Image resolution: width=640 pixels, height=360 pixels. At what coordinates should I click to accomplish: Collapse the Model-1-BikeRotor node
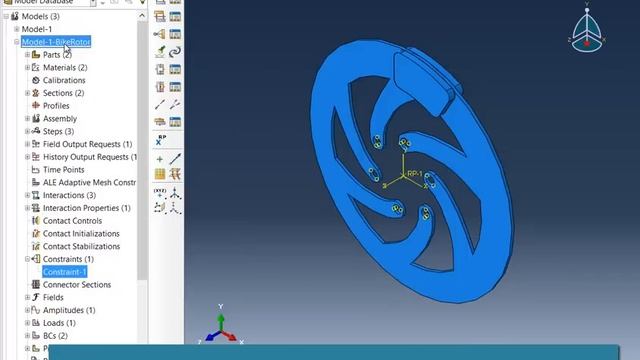pyautogui.click(x=17, y=42)
